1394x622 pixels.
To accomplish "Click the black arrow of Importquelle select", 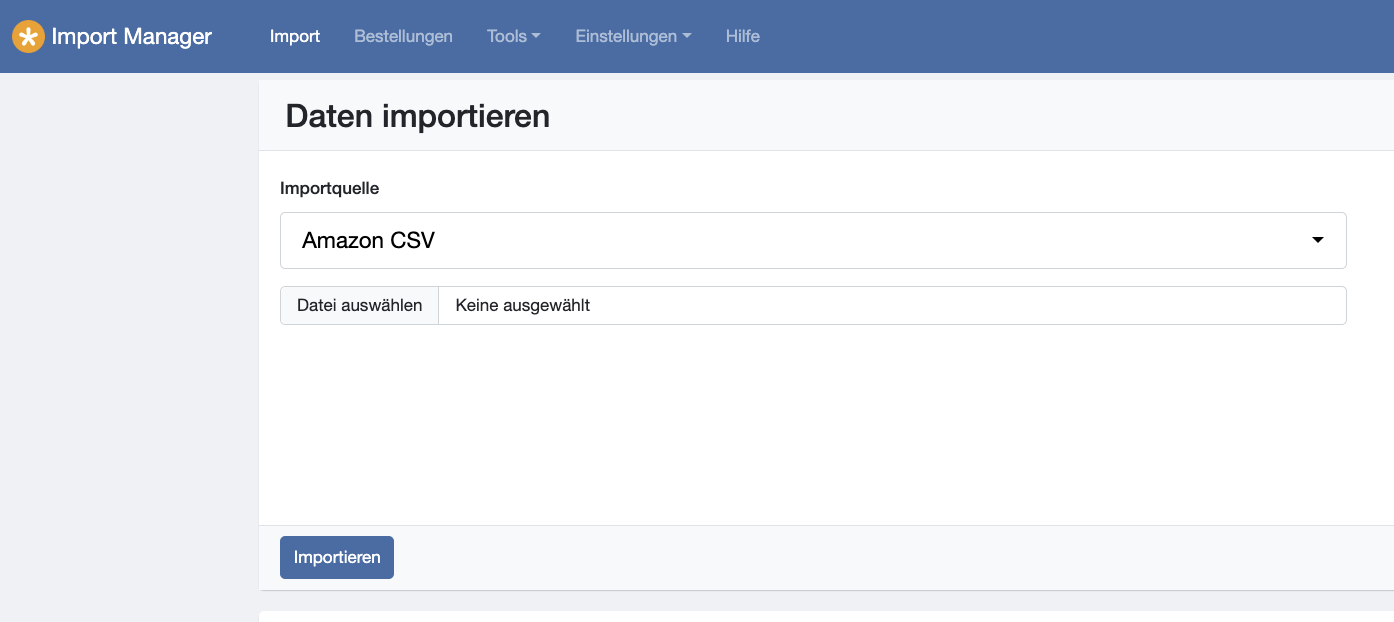I will (1318, 240).
